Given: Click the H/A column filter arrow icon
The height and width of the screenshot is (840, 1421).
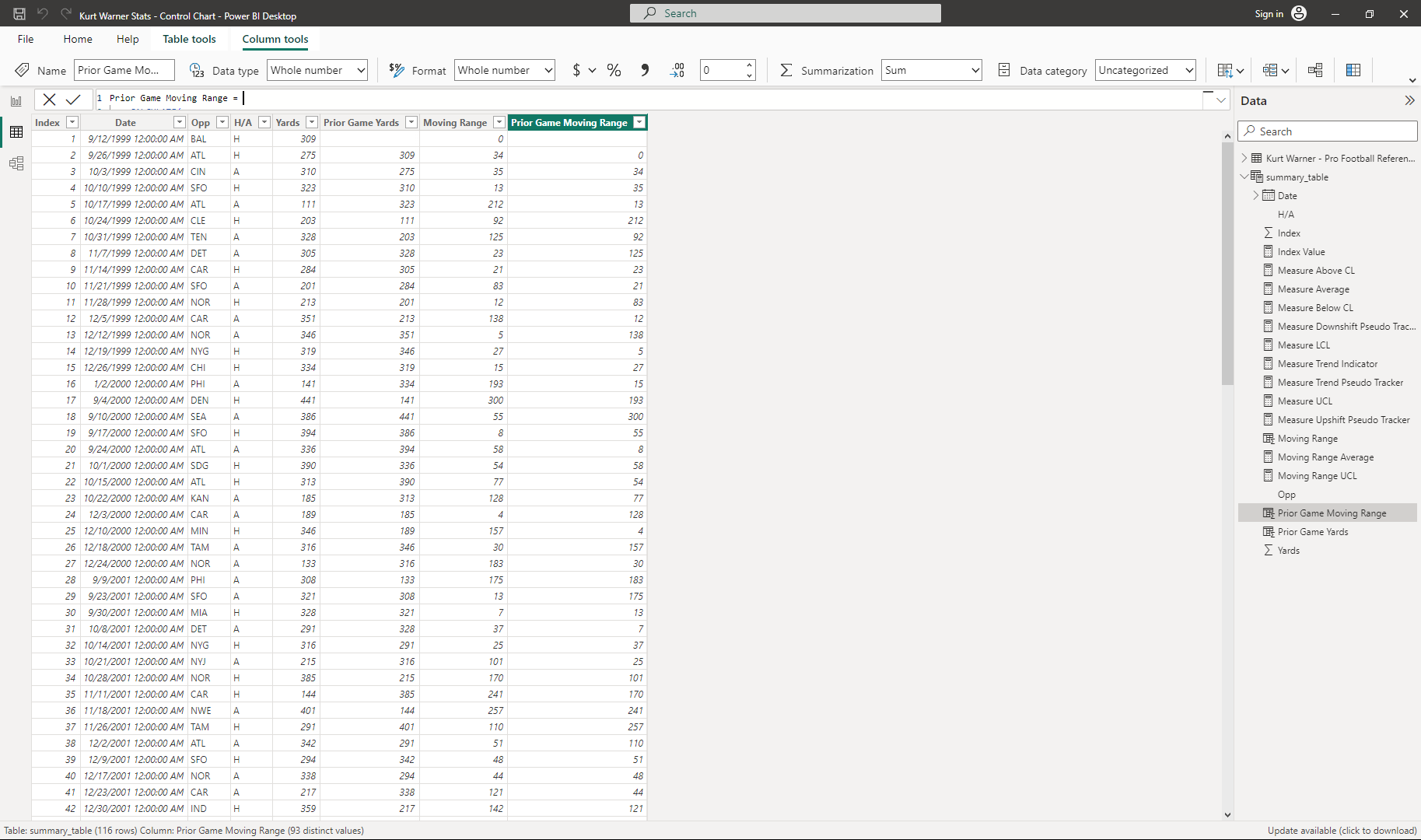Looking at the screenshot, I should [x=264, y=122].
